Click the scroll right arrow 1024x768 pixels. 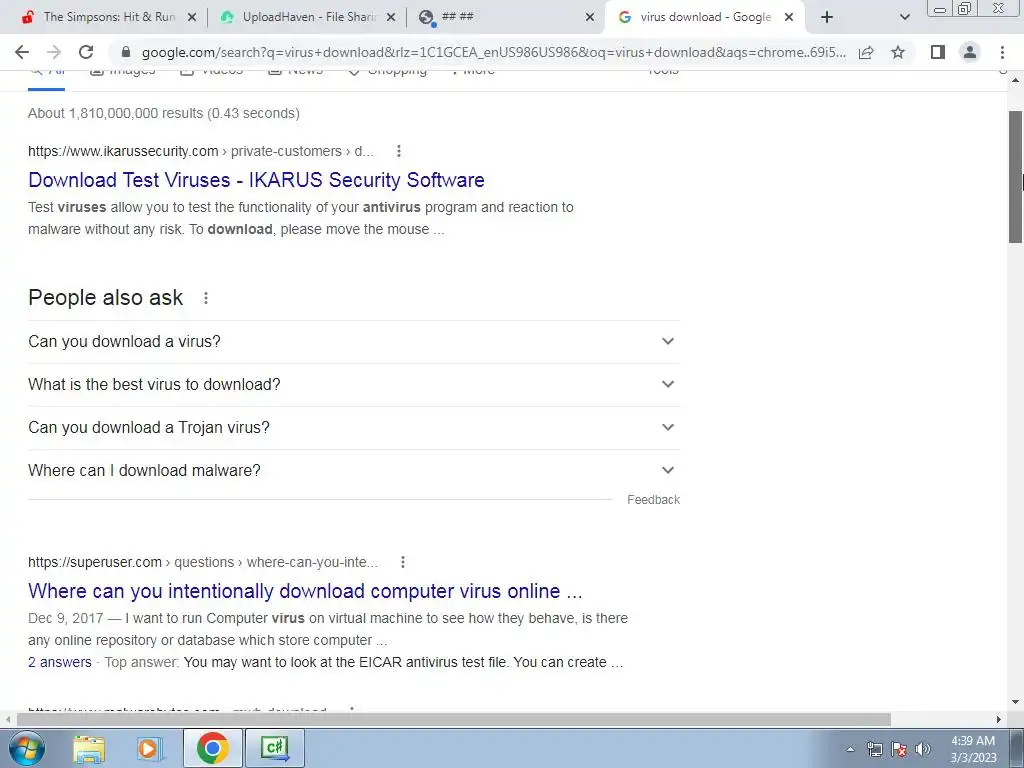pos(999,719)
